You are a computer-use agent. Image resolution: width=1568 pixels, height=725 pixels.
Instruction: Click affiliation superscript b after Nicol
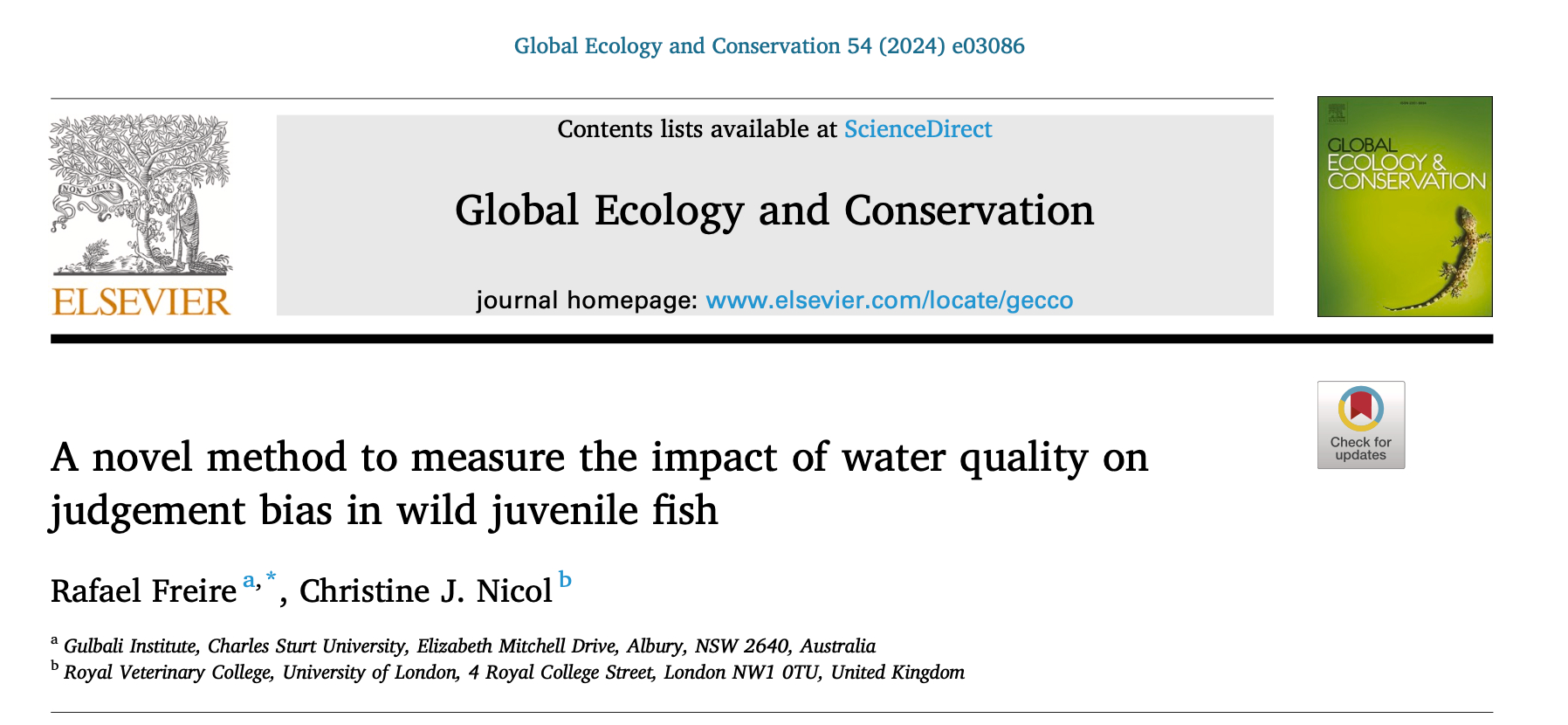click(x=565, y=580)
